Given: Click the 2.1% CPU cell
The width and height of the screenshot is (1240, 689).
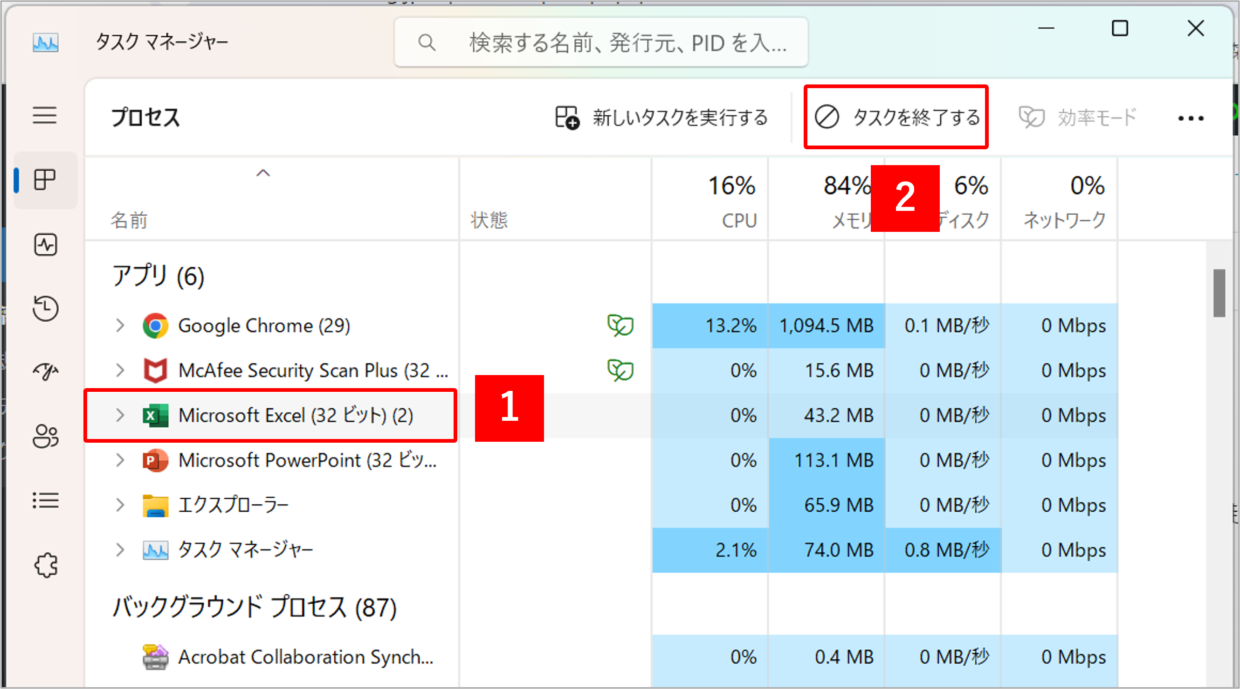Looking at the screenshot, I should coord(710,551).
